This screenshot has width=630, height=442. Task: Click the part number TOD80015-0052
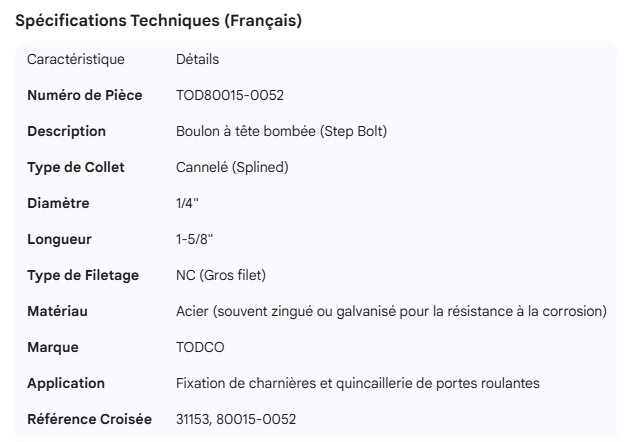pos(228,95)
